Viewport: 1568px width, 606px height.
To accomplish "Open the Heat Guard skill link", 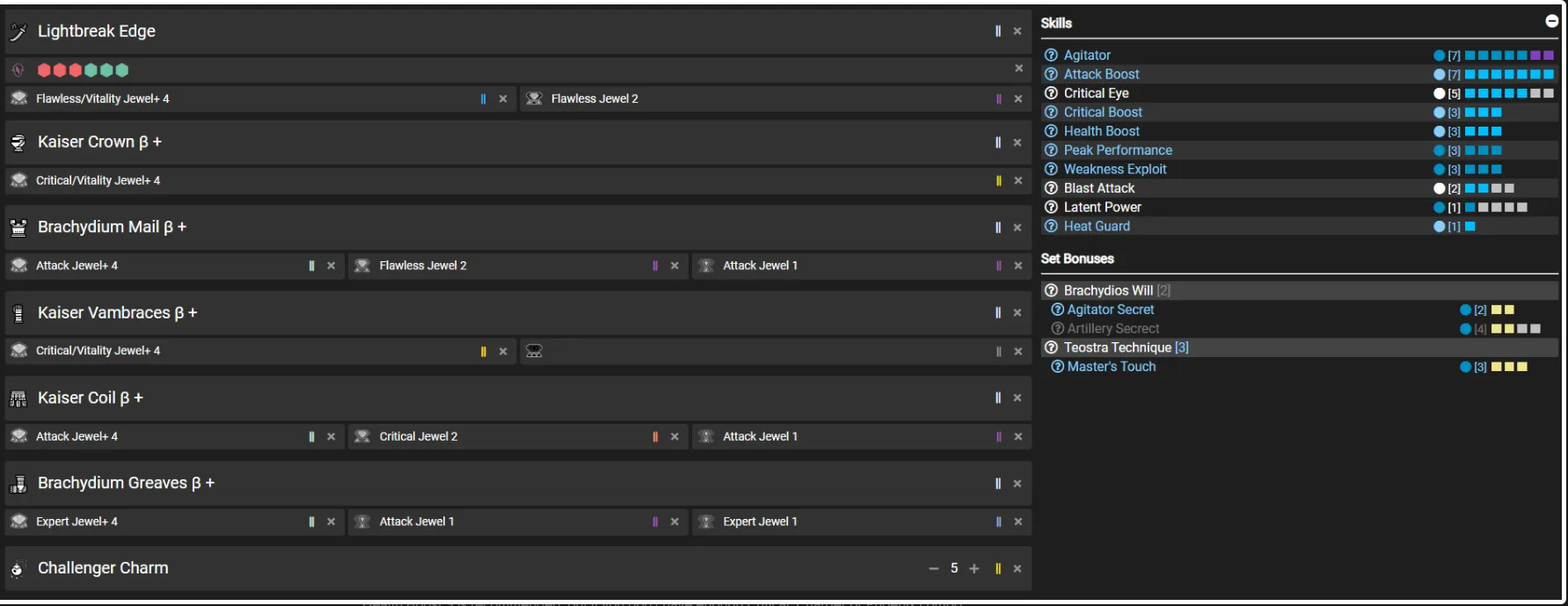I will pyautogui.click(x=1097, y=226).
